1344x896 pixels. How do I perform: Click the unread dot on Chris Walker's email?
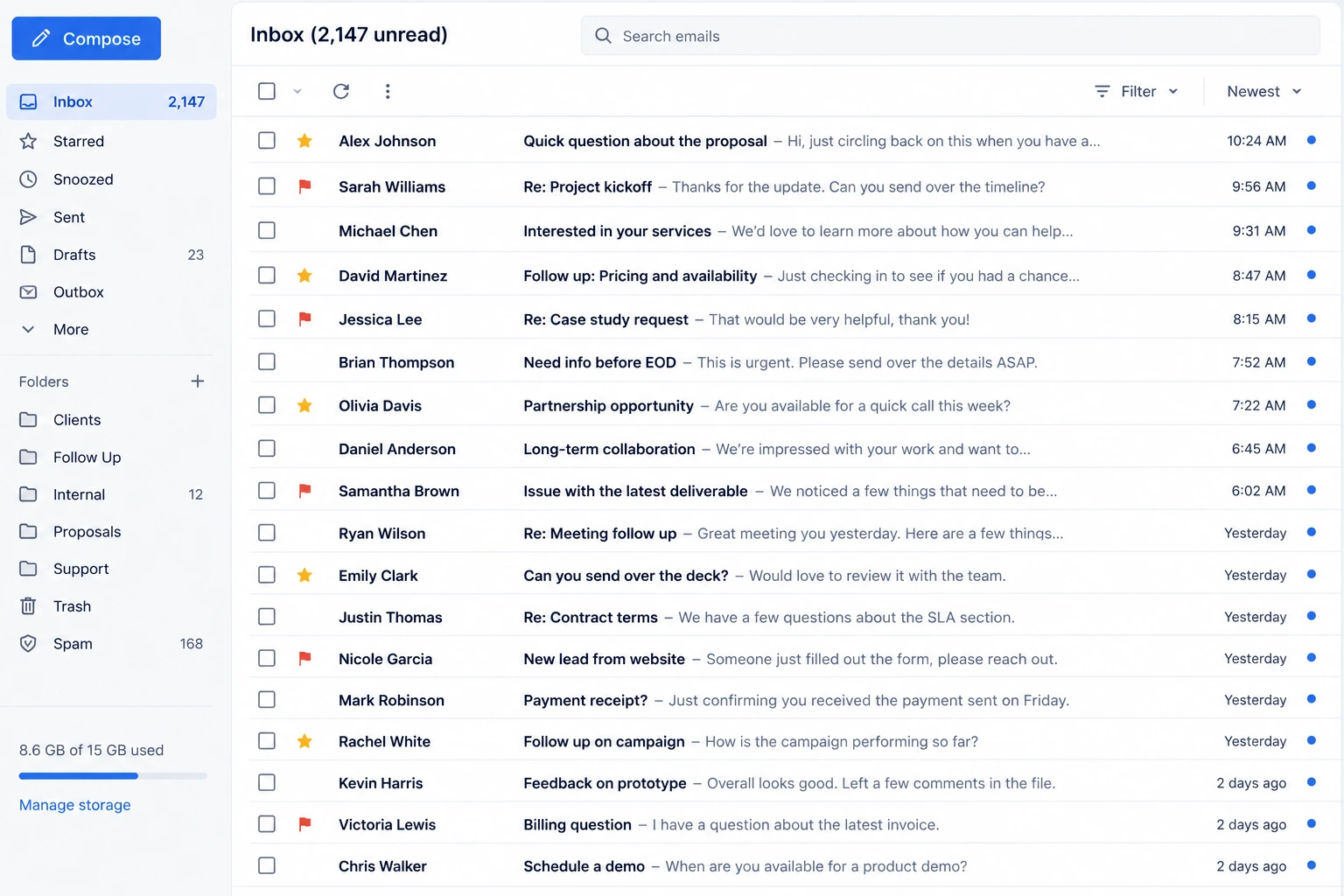[x=1311, y=865]
